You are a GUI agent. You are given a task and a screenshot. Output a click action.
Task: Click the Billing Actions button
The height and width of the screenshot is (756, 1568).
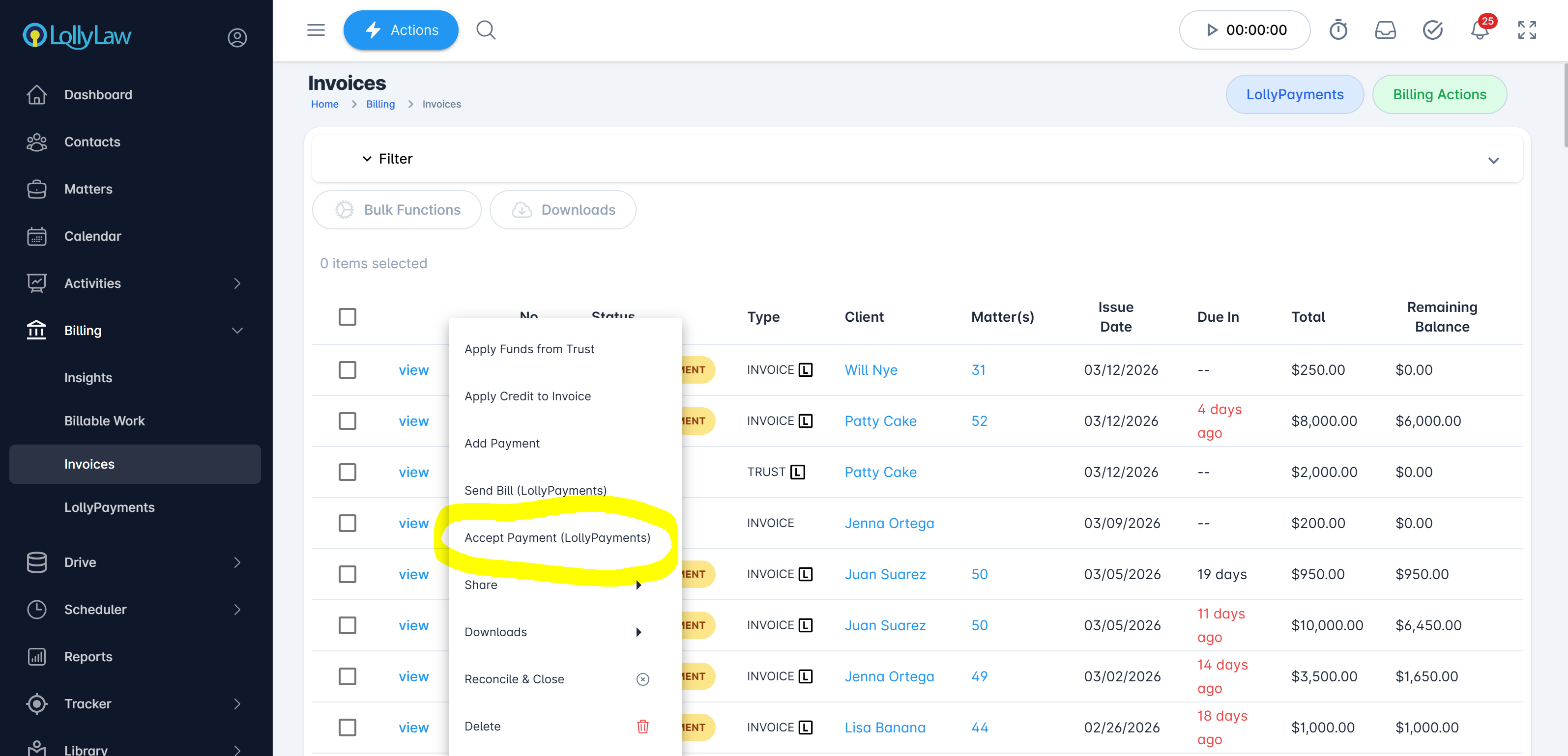1439,94
